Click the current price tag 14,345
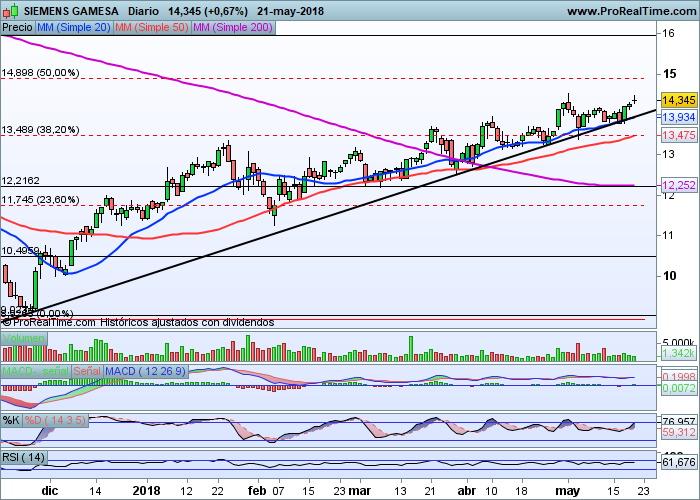The width and height of the screenshot is (700, 500). [678, 100]
